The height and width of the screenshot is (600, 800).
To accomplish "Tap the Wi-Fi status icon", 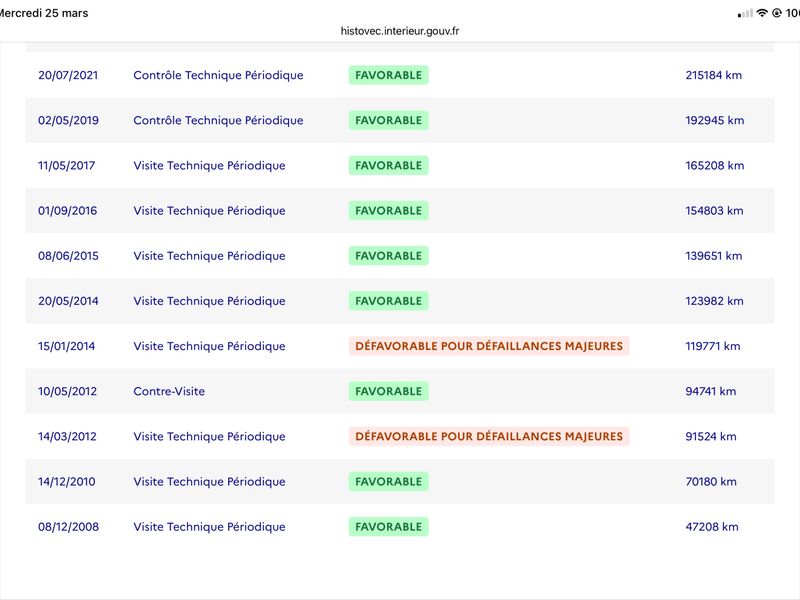I will pos(762,13).
